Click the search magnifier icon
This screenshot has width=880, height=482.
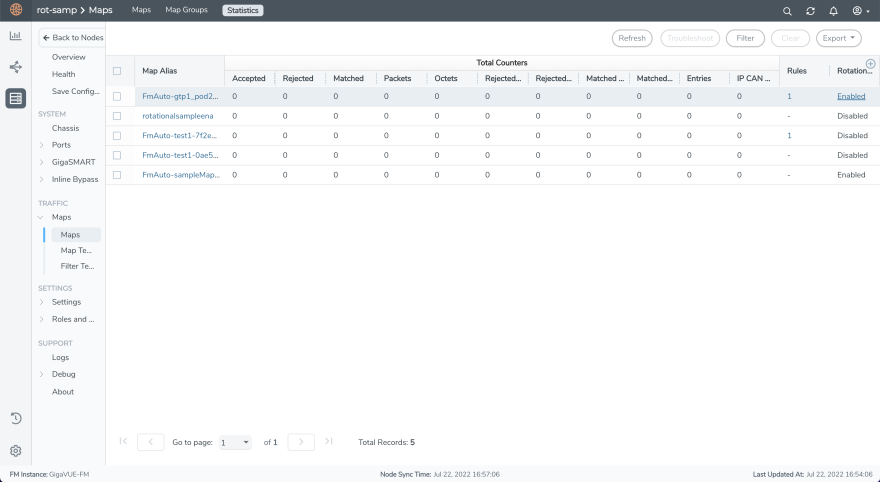[787, 11]
